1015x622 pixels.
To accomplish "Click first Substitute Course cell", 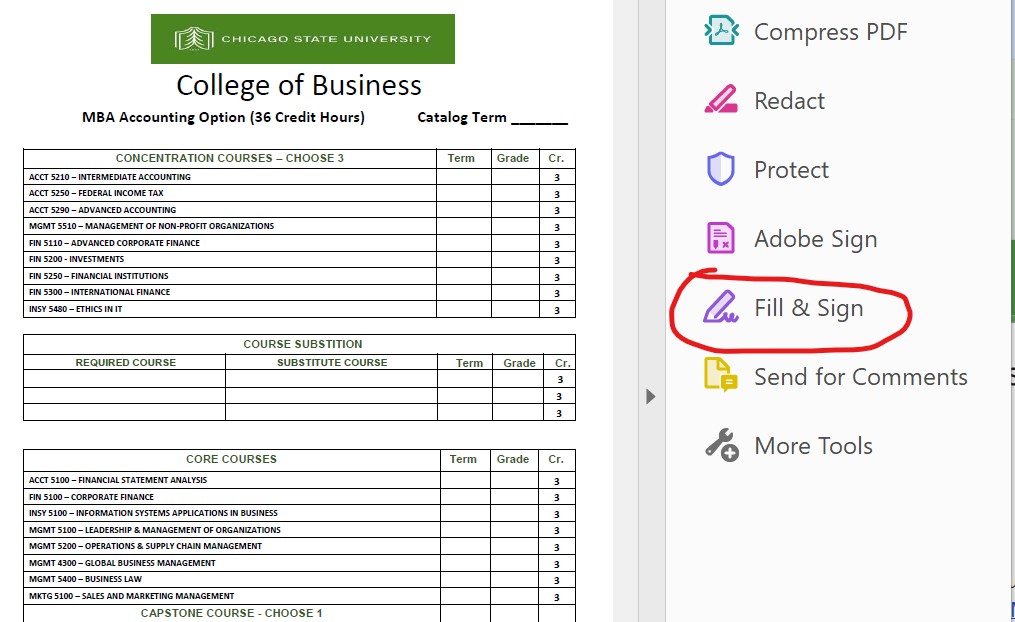I will pos(331,379).
